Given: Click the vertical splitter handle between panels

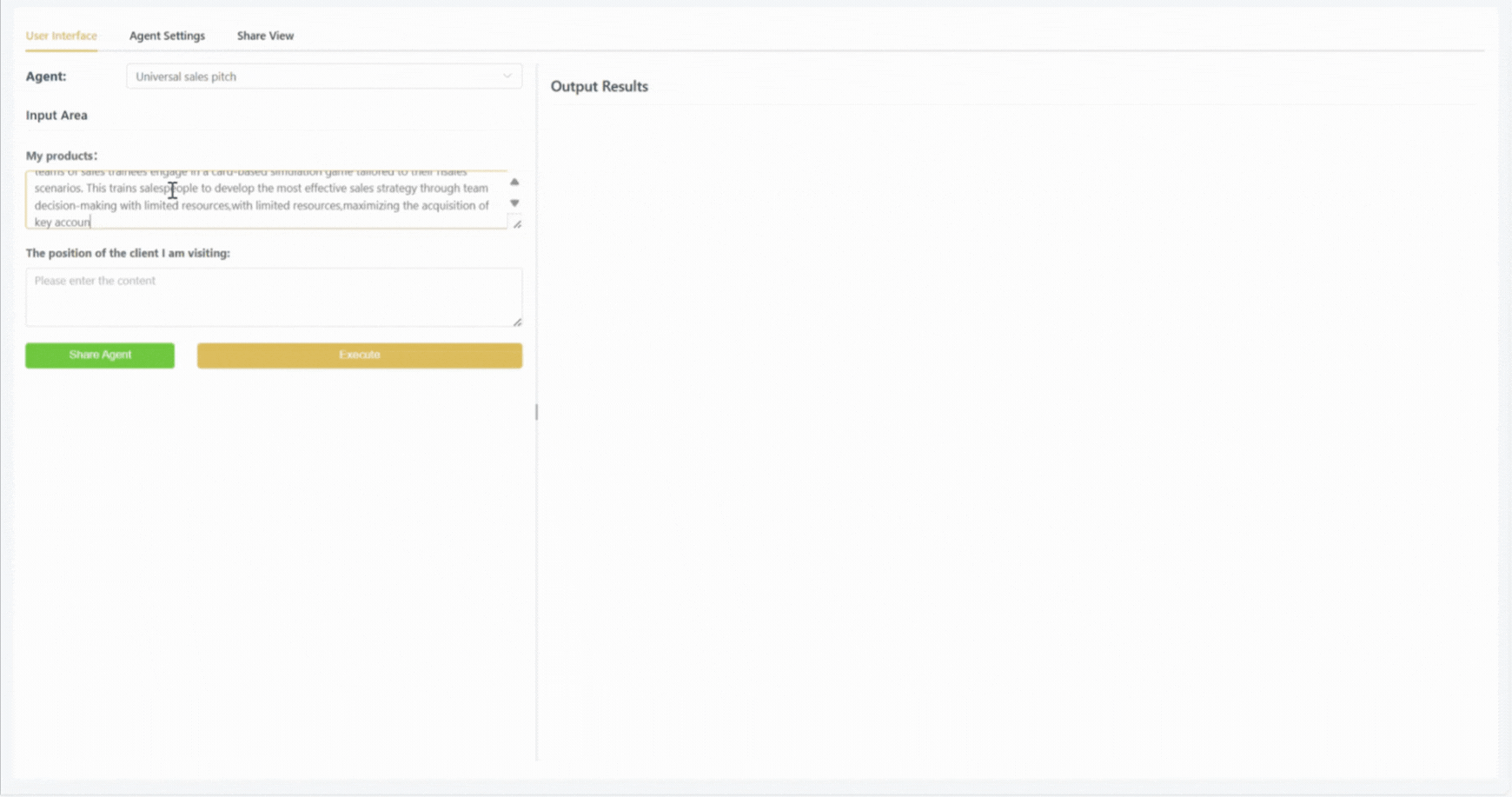Looking at the screenshot, I should click(x=536, y=412).
